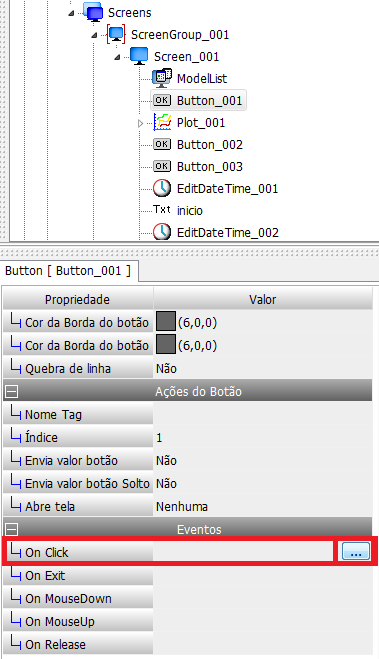379x659 pixels.
Task: Select Screens in the tree
Action: coord(130,13)
